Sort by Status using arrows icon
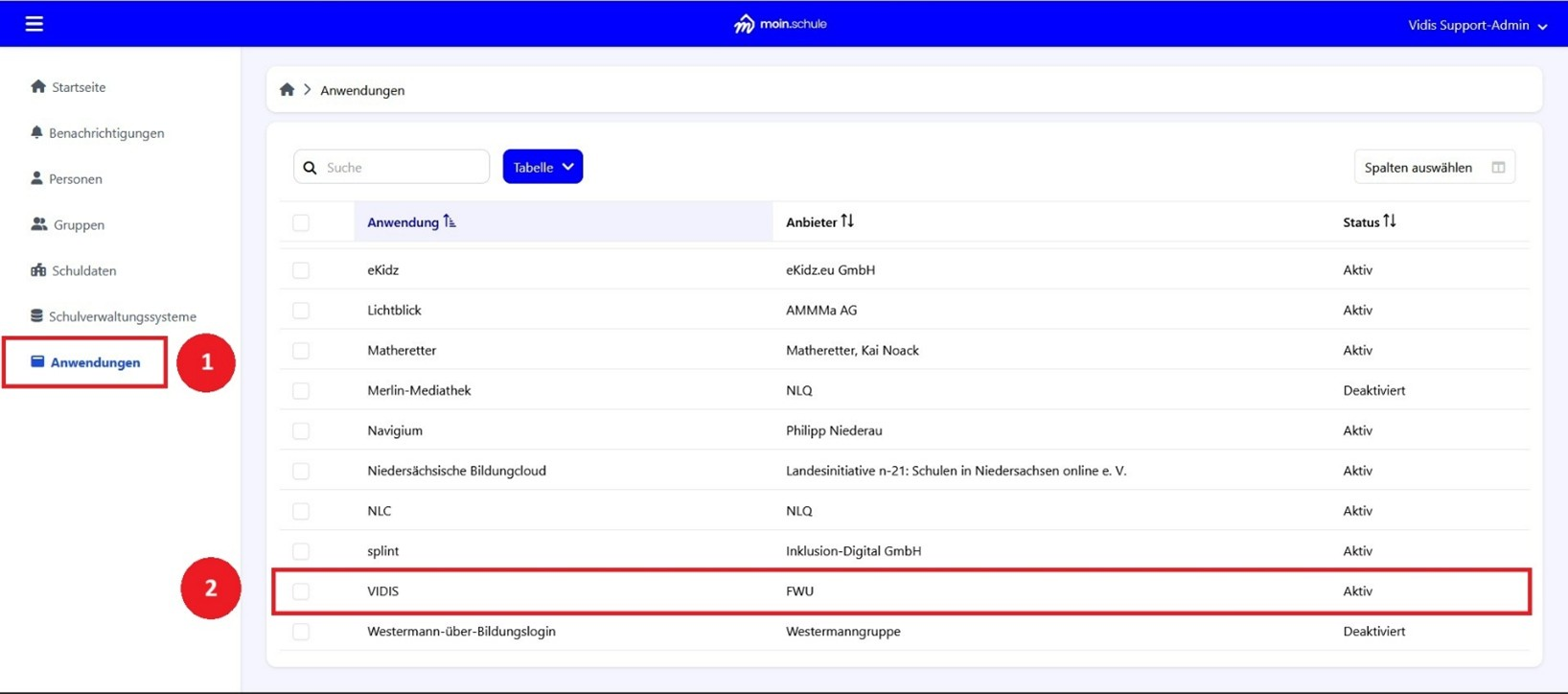The height and width of the screenshot is (694, 1568). (1390, 221)
